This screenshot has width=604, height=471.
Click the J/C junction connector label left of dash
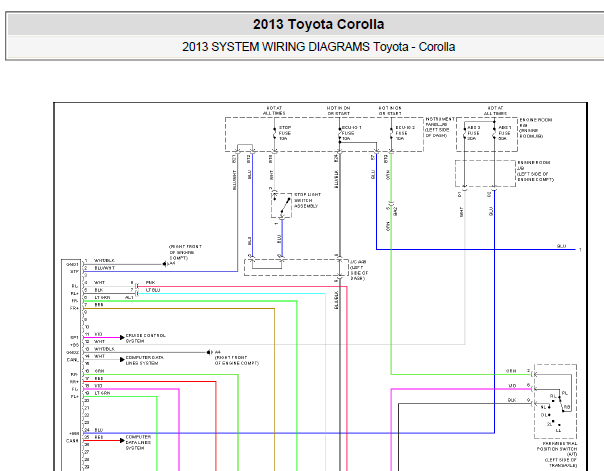(x=358, y=270)
